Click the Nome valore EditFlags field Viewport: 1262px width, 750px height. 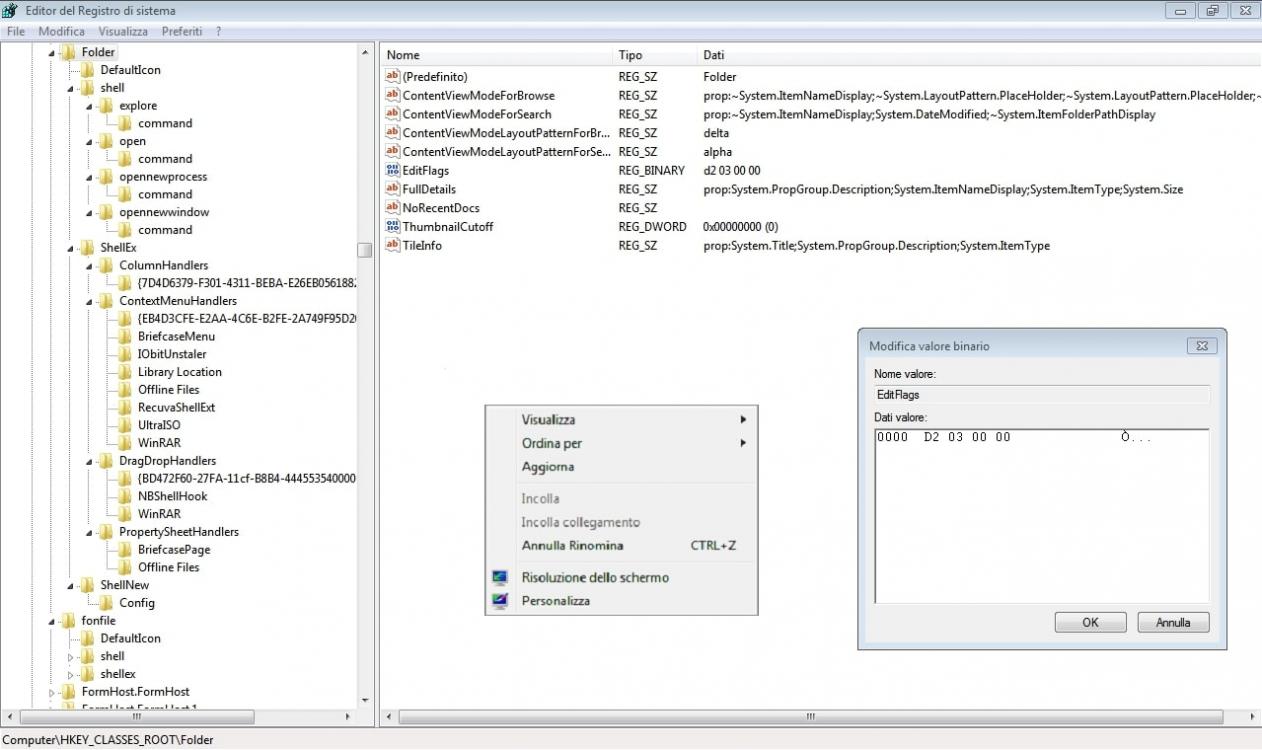(x=1041, y=395)
